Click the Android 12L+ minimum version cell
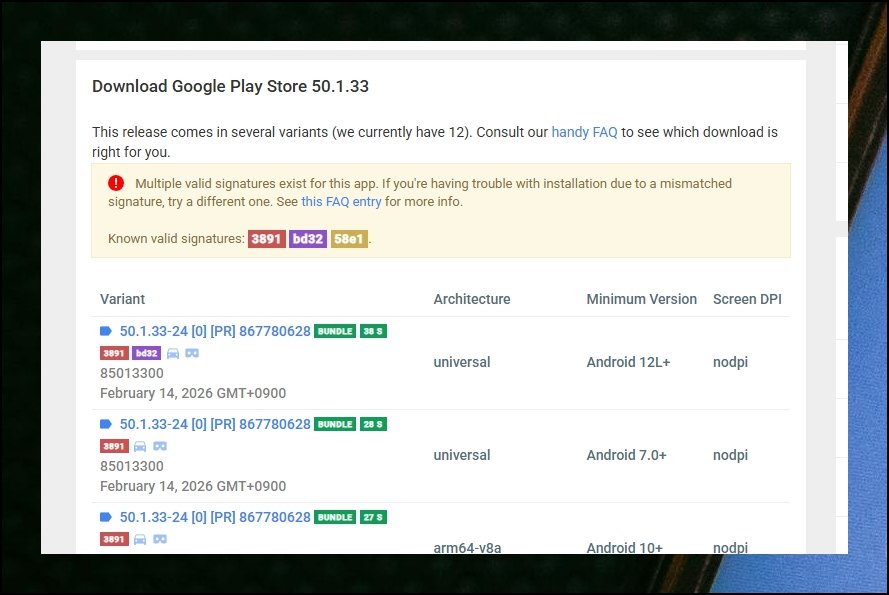Image resolution: width=889 pixels, height=595 pixels. [x=628, y=362]
